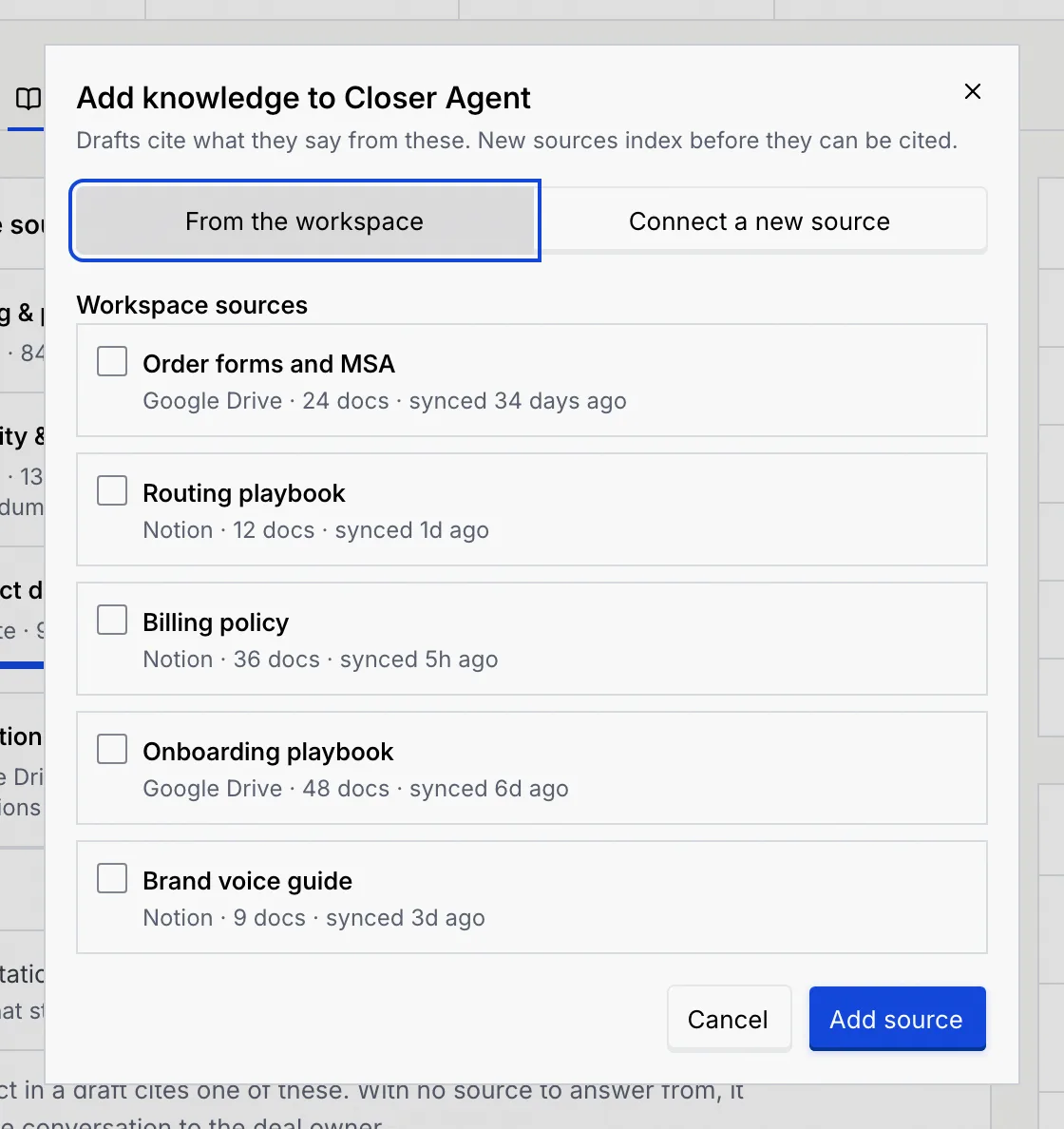The height and width of the screenshot is (1129, 1064).
Task: Click the Routing playbook title
Action: pos(244,494)
